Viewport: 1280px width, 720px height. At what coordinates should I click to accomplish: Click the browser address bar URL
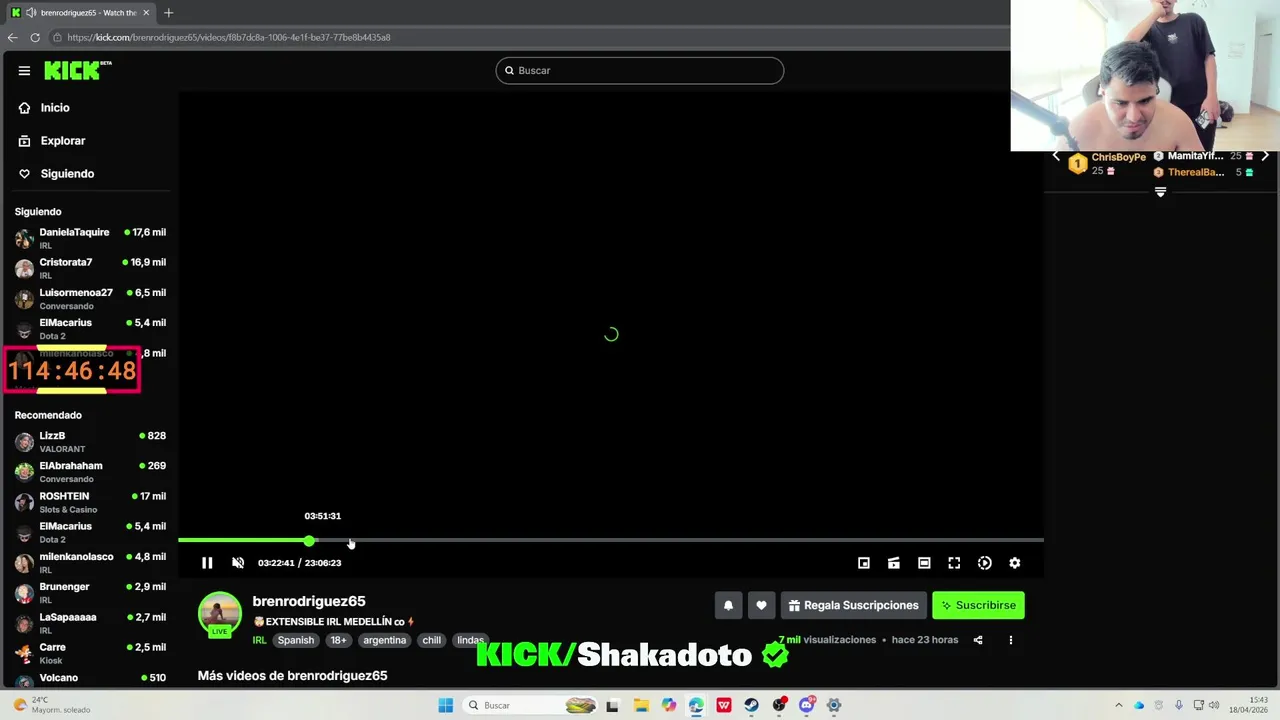[x=229, y=37]
